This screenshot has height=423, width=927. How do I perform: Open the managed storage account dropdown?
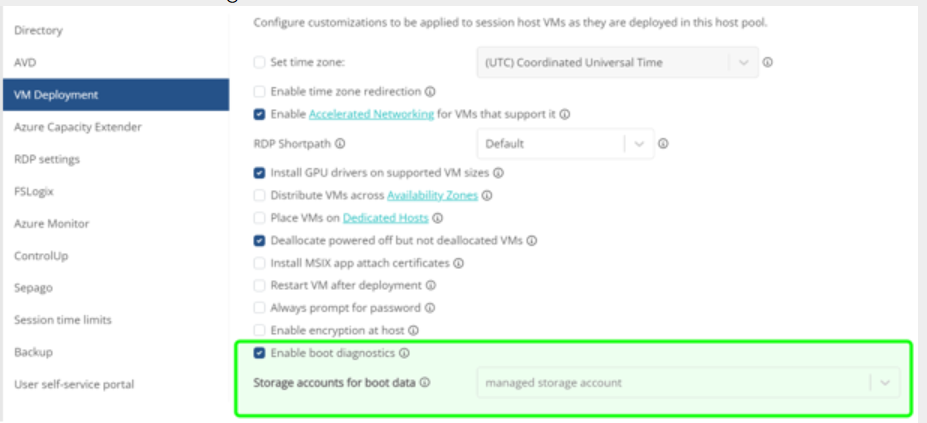(x=688, y=382)
